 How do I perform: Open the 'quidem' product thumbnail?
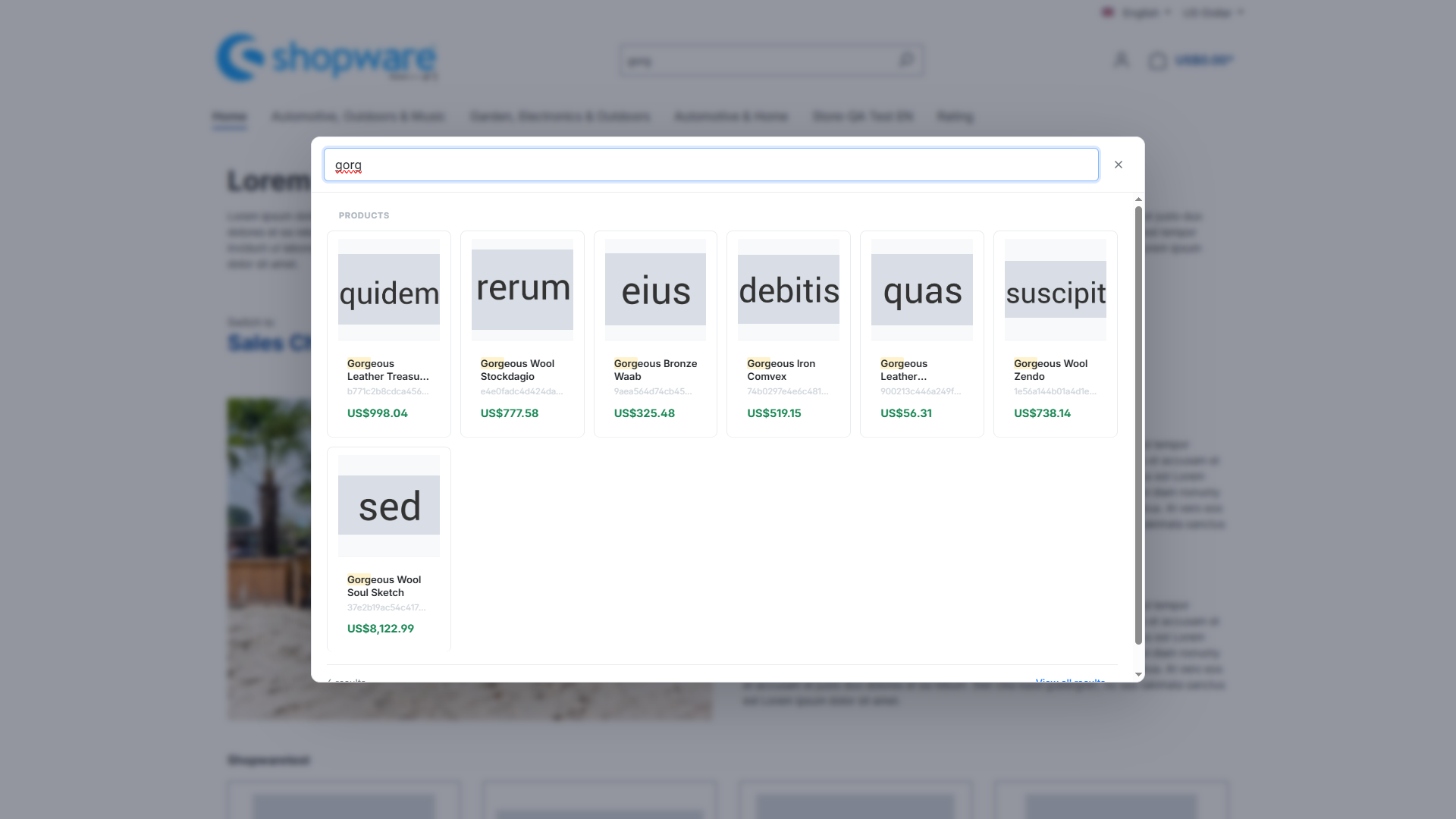[x=389, y=290]
